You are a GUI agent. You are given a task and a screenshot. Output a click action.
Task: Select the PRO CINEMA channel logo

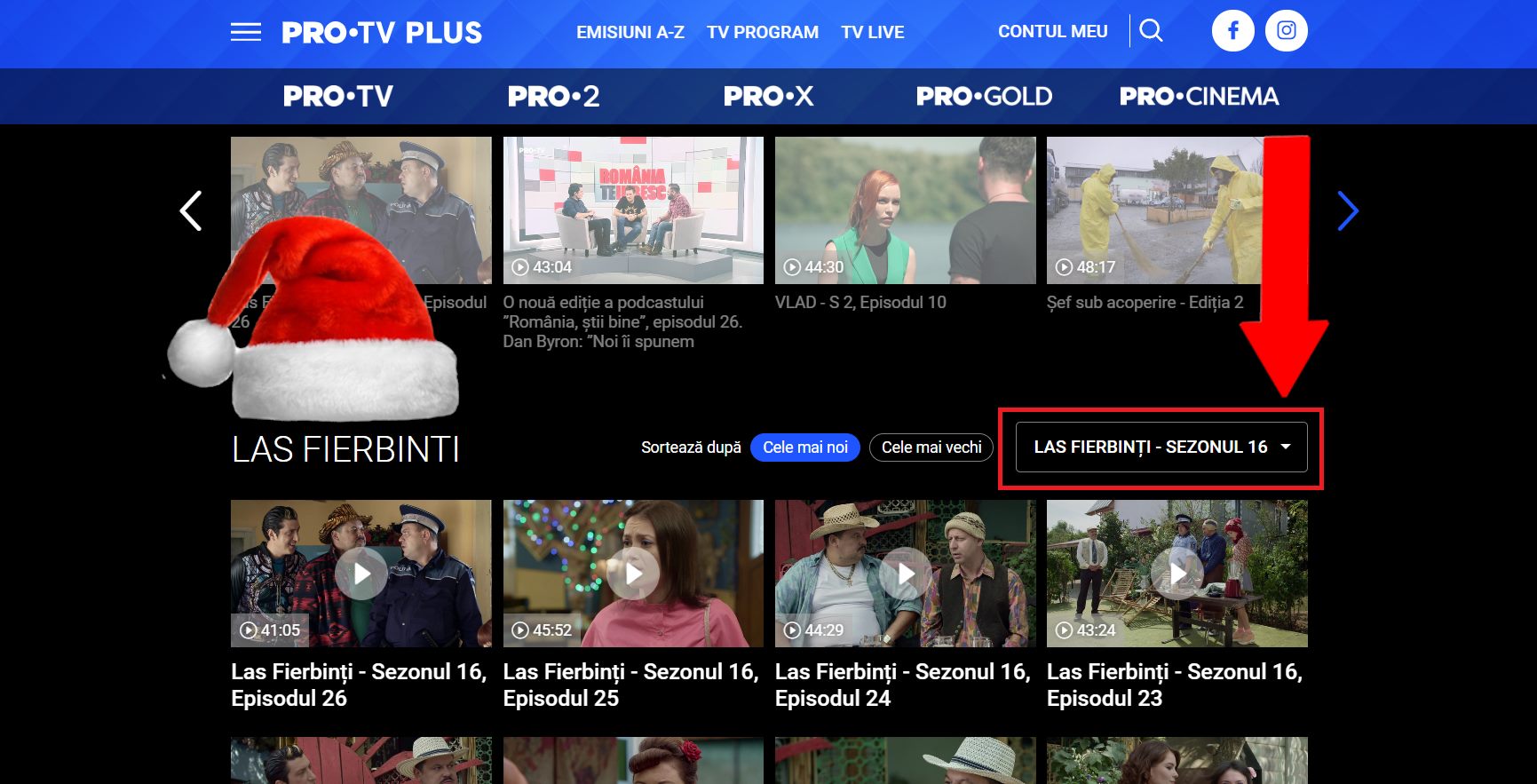[1200, 96]
